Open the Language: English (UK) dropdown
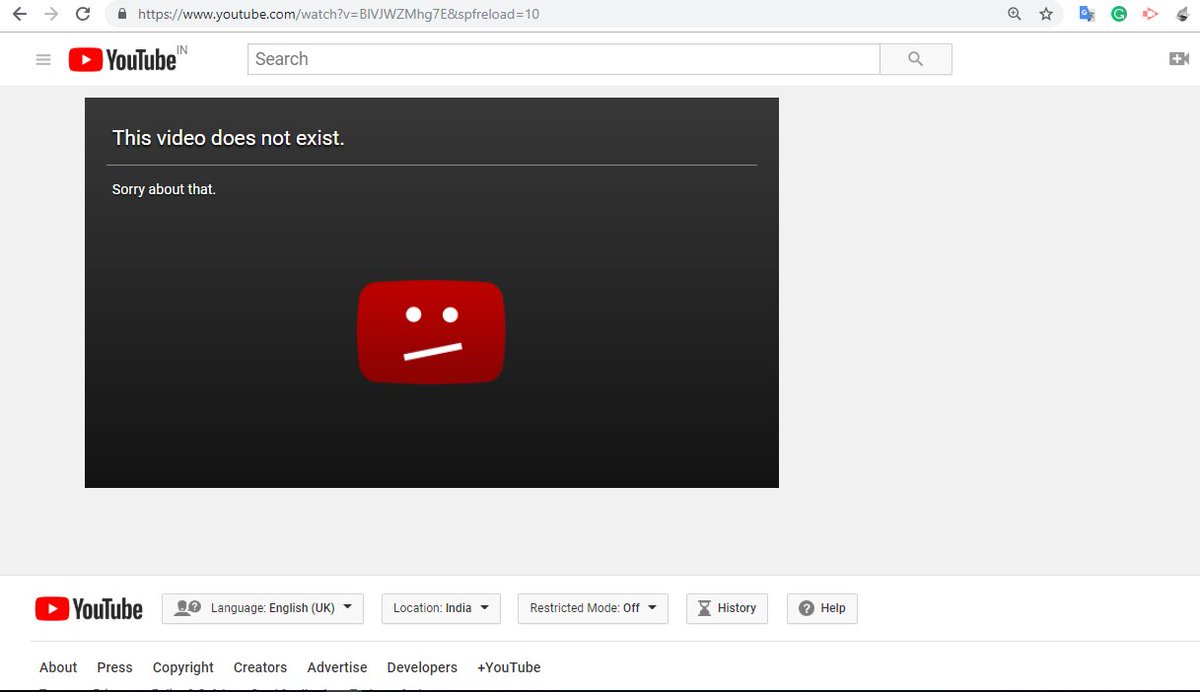 click(263, 608)
